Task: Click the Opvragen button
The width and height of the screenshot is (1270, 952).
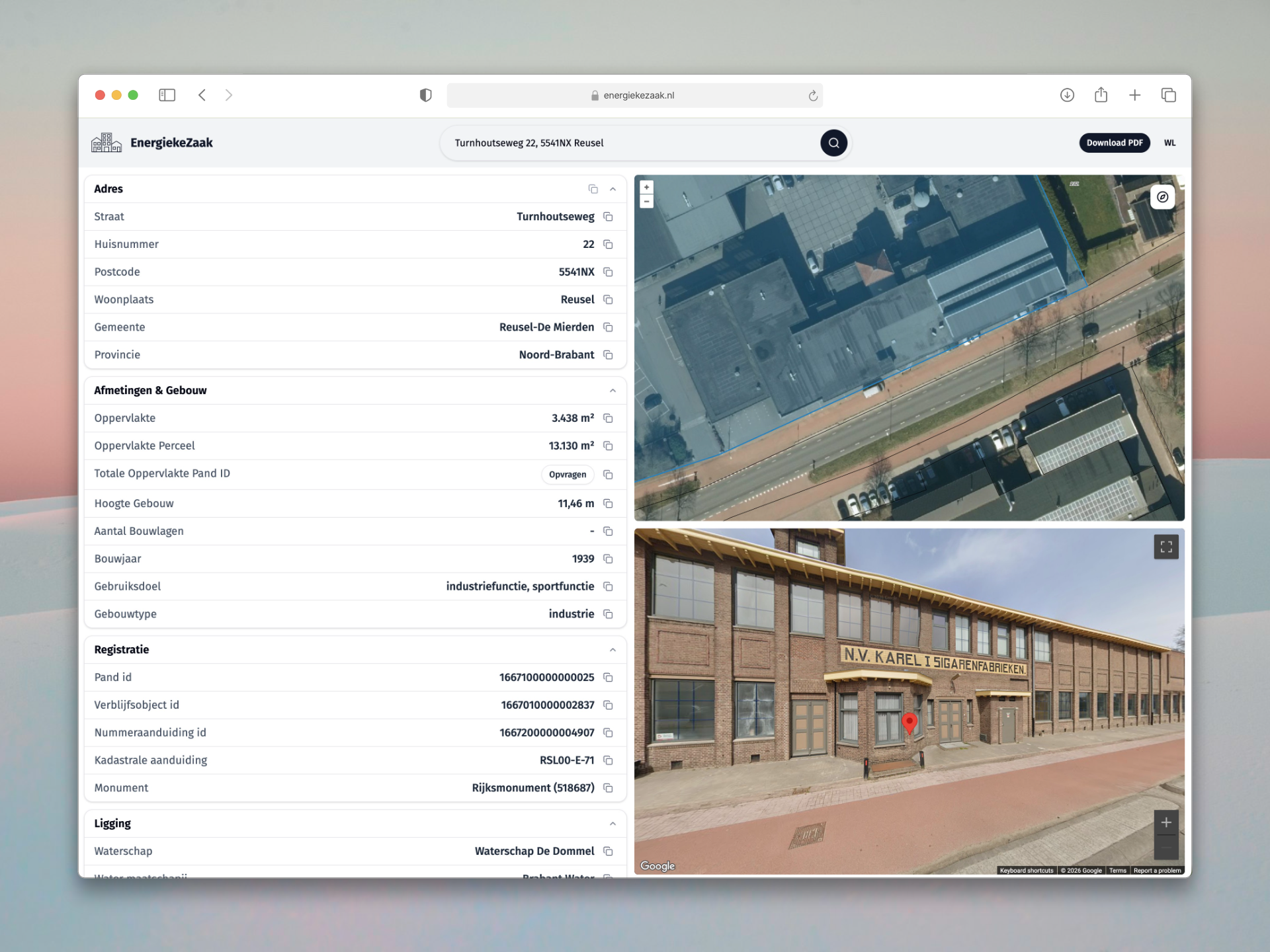Action: pyautogui.click(x=568, y=475)
